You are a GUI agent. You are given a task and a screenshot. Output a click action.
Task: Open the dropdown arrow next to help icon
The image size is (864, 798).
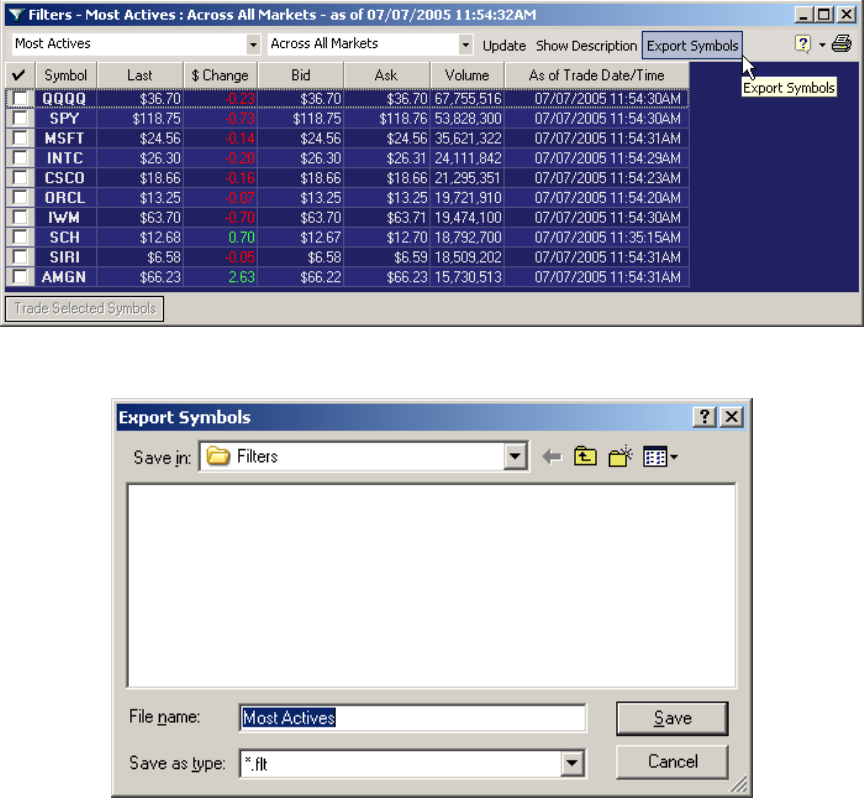(822, 45)
